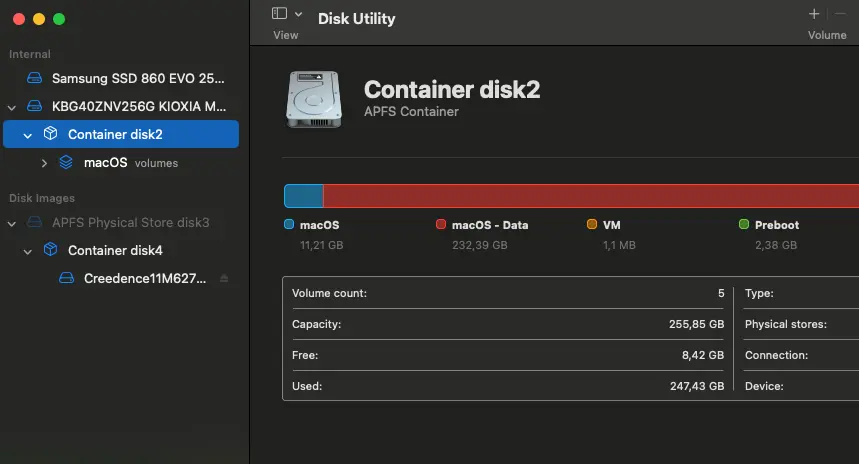Viewport: 859px width, 464px height.
Task: Click the View toolbar label
Action: (x=285, y=35)
